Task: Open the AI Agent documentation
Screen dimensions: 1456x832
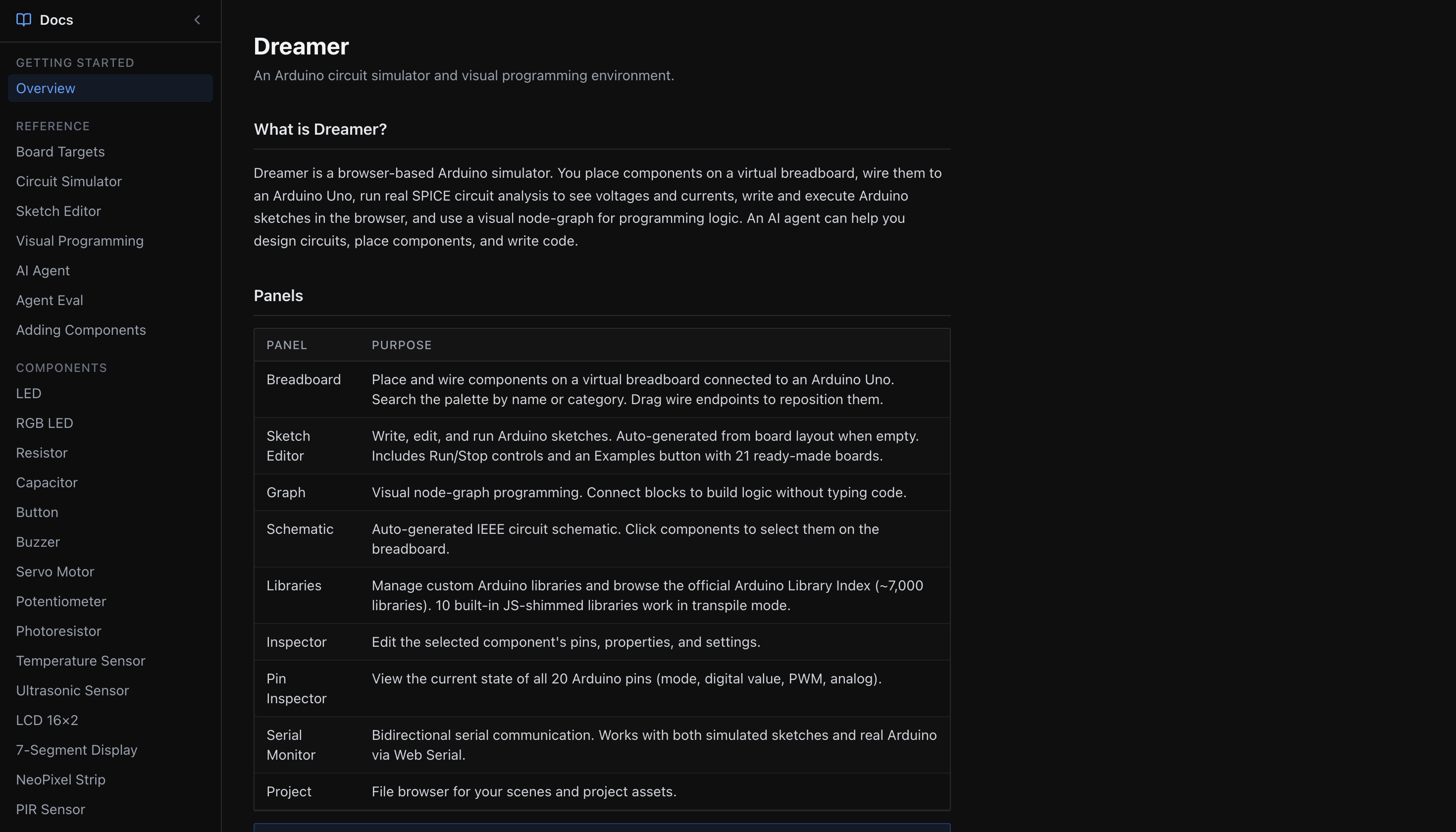Action: 43,271
